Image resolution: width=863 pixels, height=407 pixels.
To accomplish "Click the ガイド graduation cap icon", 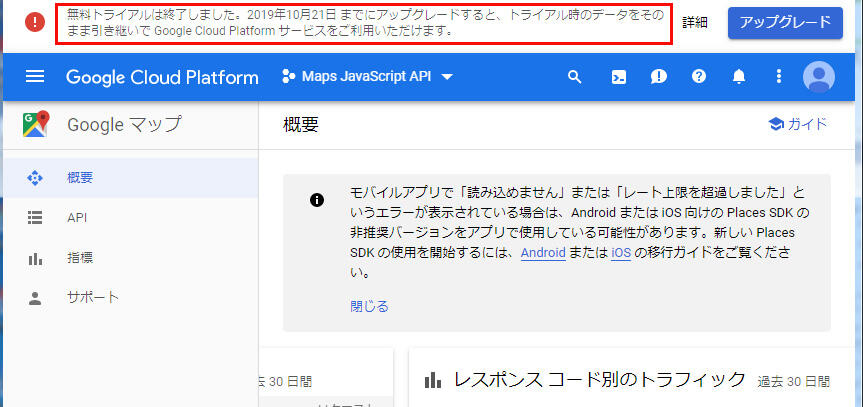I will pos(776,124).
